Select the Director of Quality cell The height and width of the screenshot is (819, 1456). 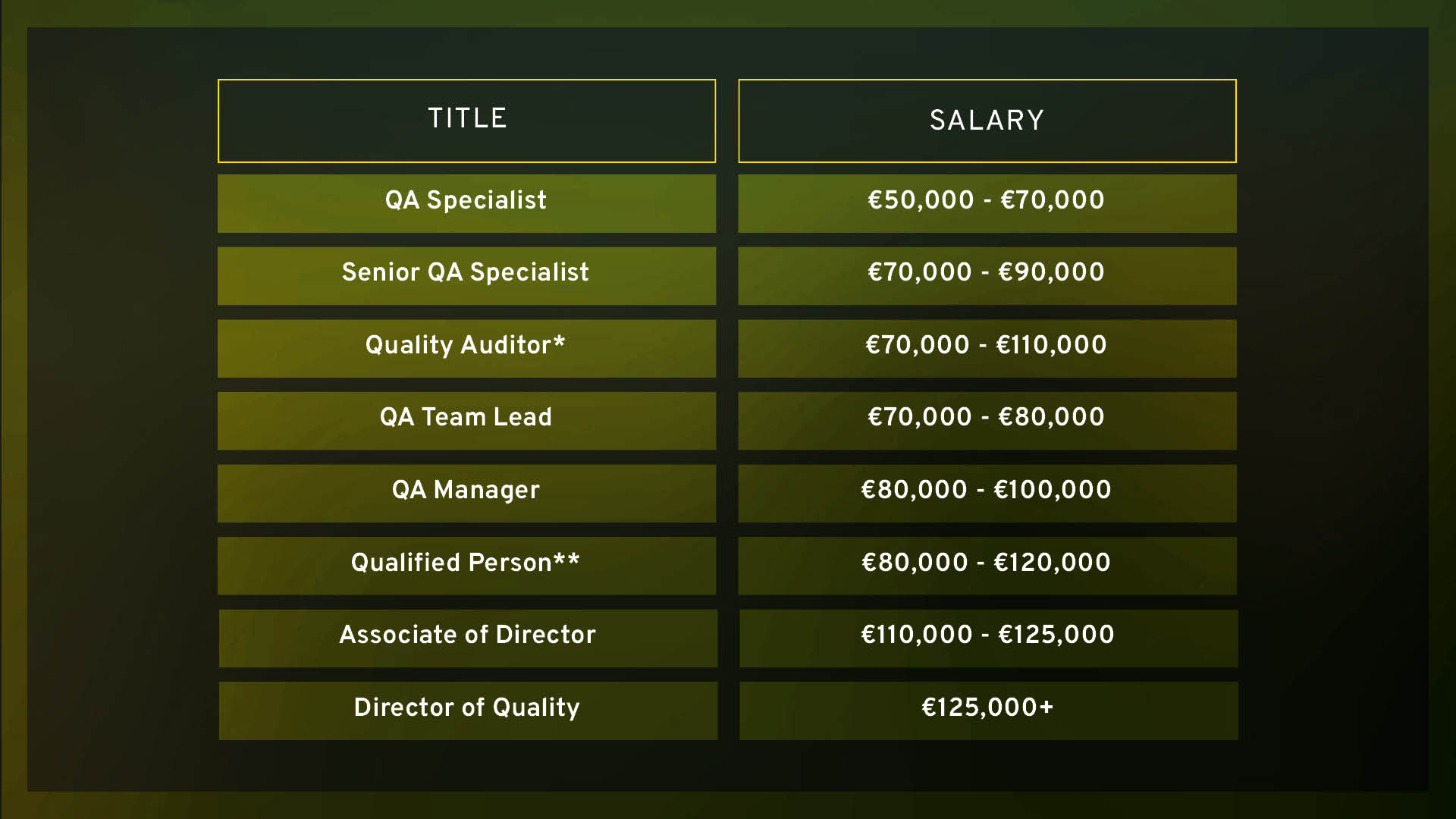click(468, 711)
